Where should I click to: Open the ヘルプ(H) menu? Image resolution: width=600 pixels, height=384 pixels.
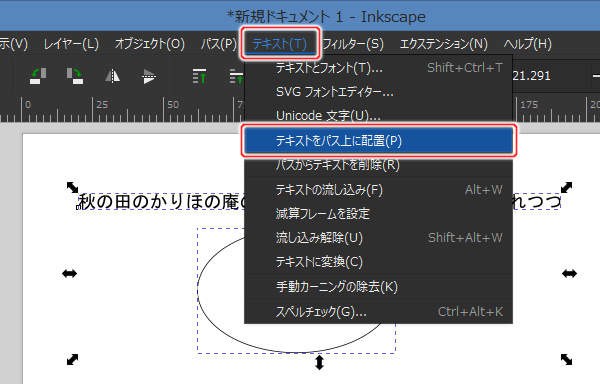tap(528, 44)
